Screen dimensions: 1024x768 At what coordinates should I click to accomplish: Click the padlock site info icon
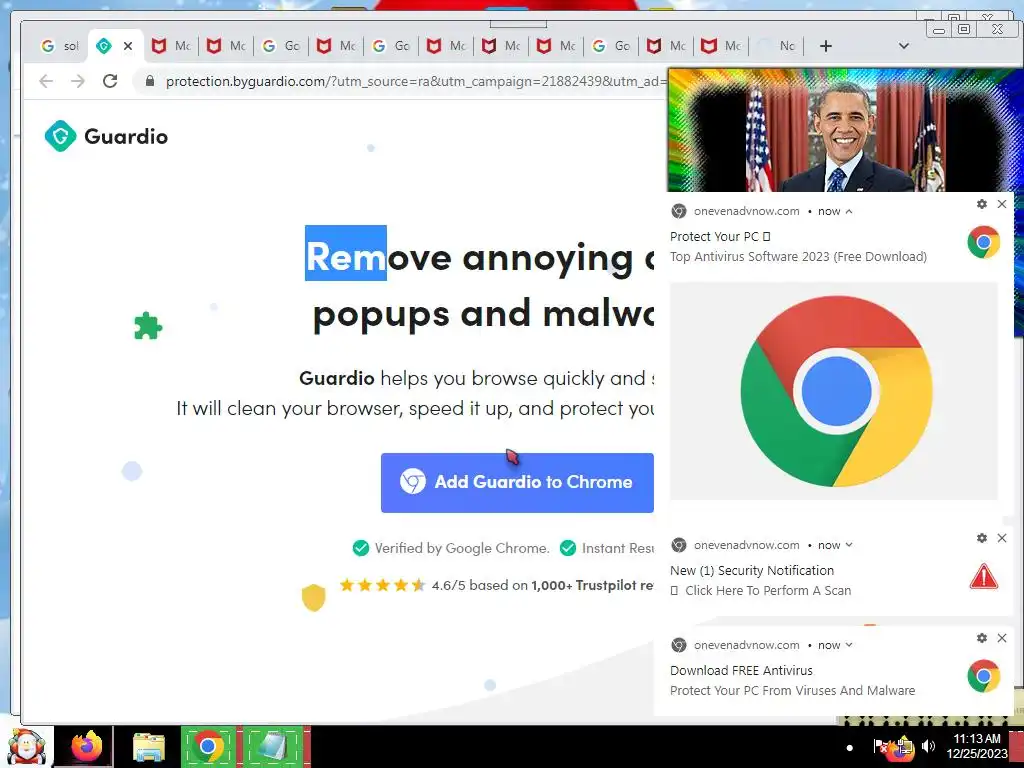[x=150, y=81]
